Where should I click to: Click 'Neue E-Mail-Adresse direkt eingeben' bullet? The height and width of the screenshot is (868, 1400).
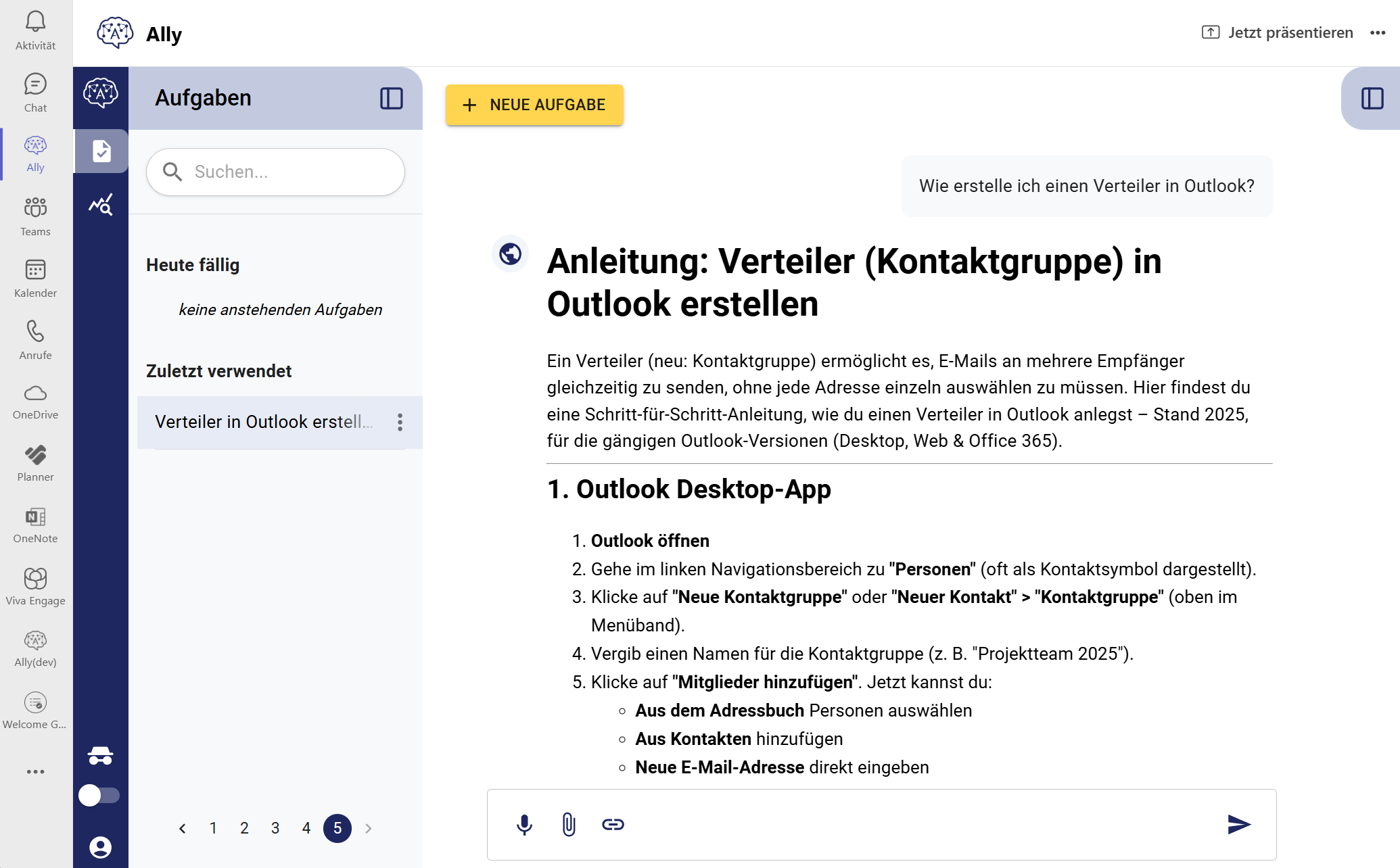tap(782, 767)
